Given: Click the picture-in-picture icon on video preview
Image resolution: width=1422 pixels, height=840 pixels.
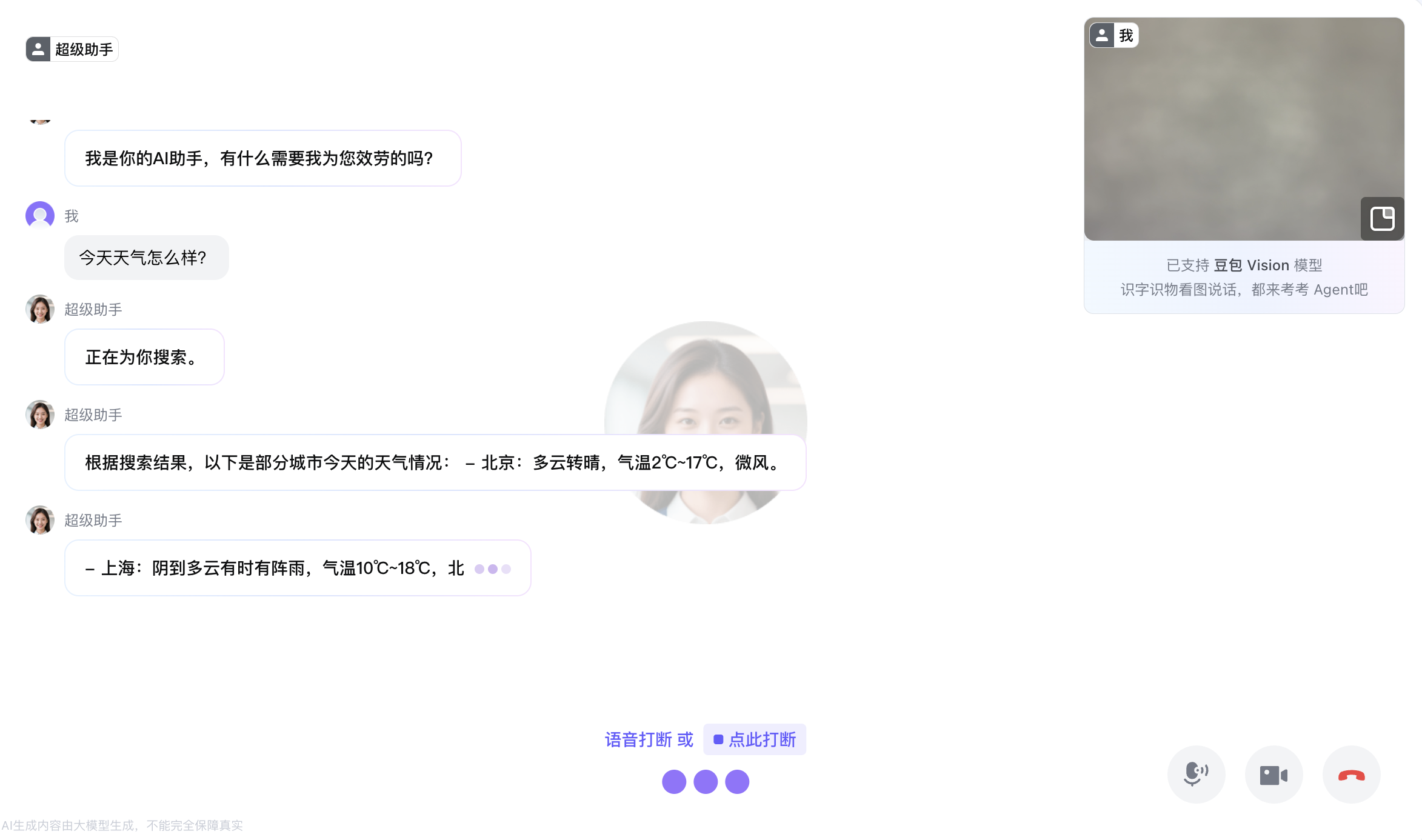Looking at the screenshot, I should pos(1382,219).
